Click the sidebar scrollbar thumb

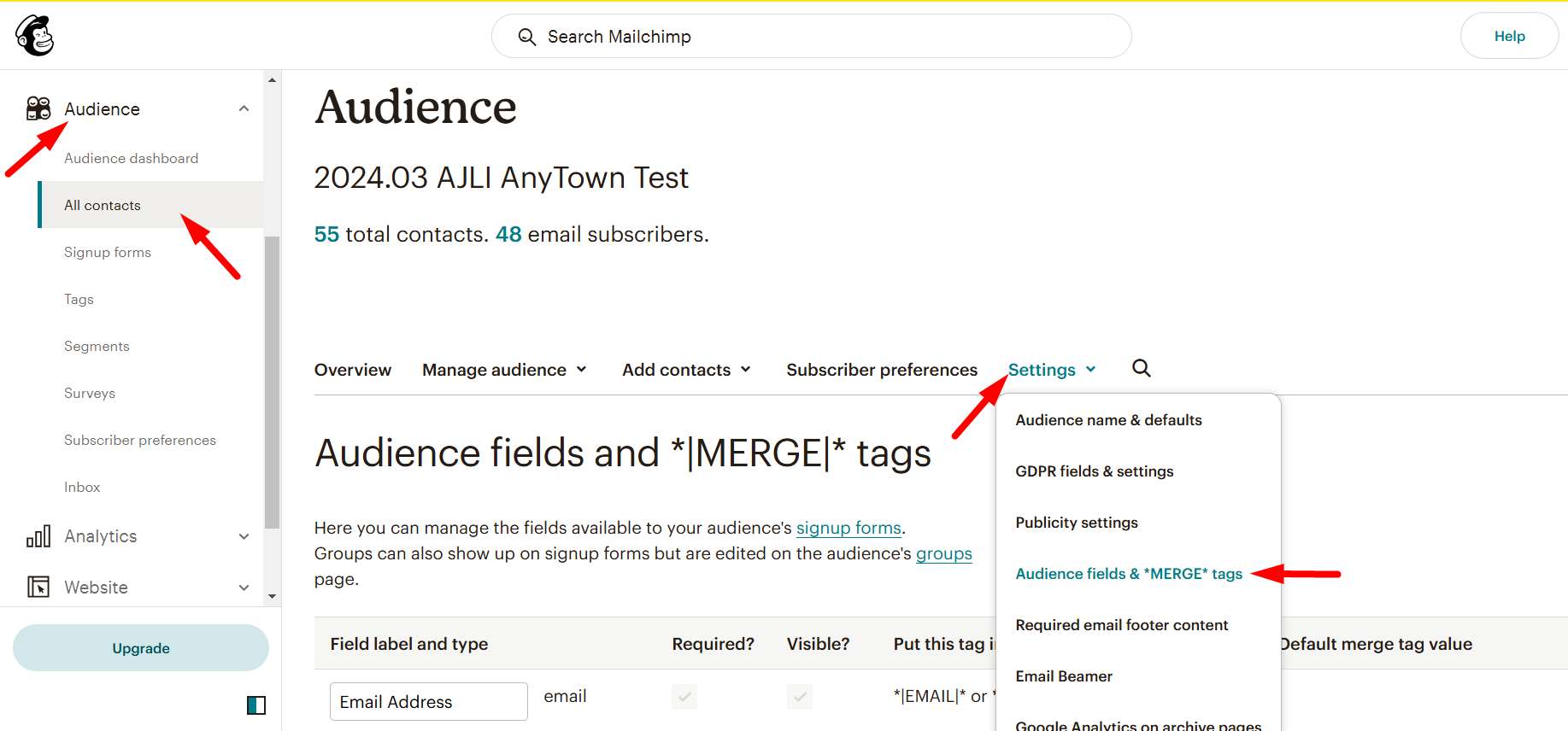point(273,382)
